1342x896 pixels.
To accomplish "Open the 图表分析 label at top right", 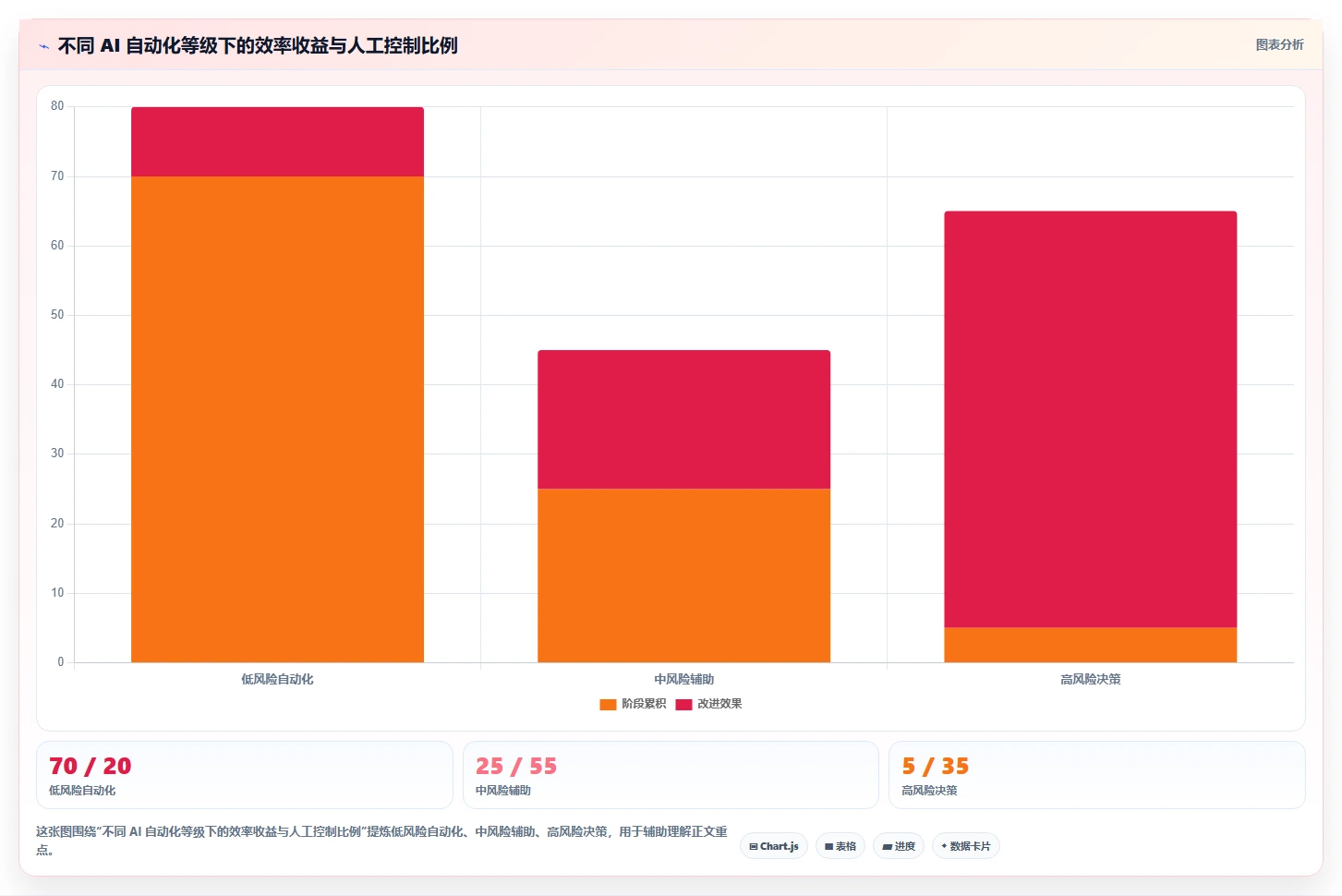I will [x=1279, y=44].
